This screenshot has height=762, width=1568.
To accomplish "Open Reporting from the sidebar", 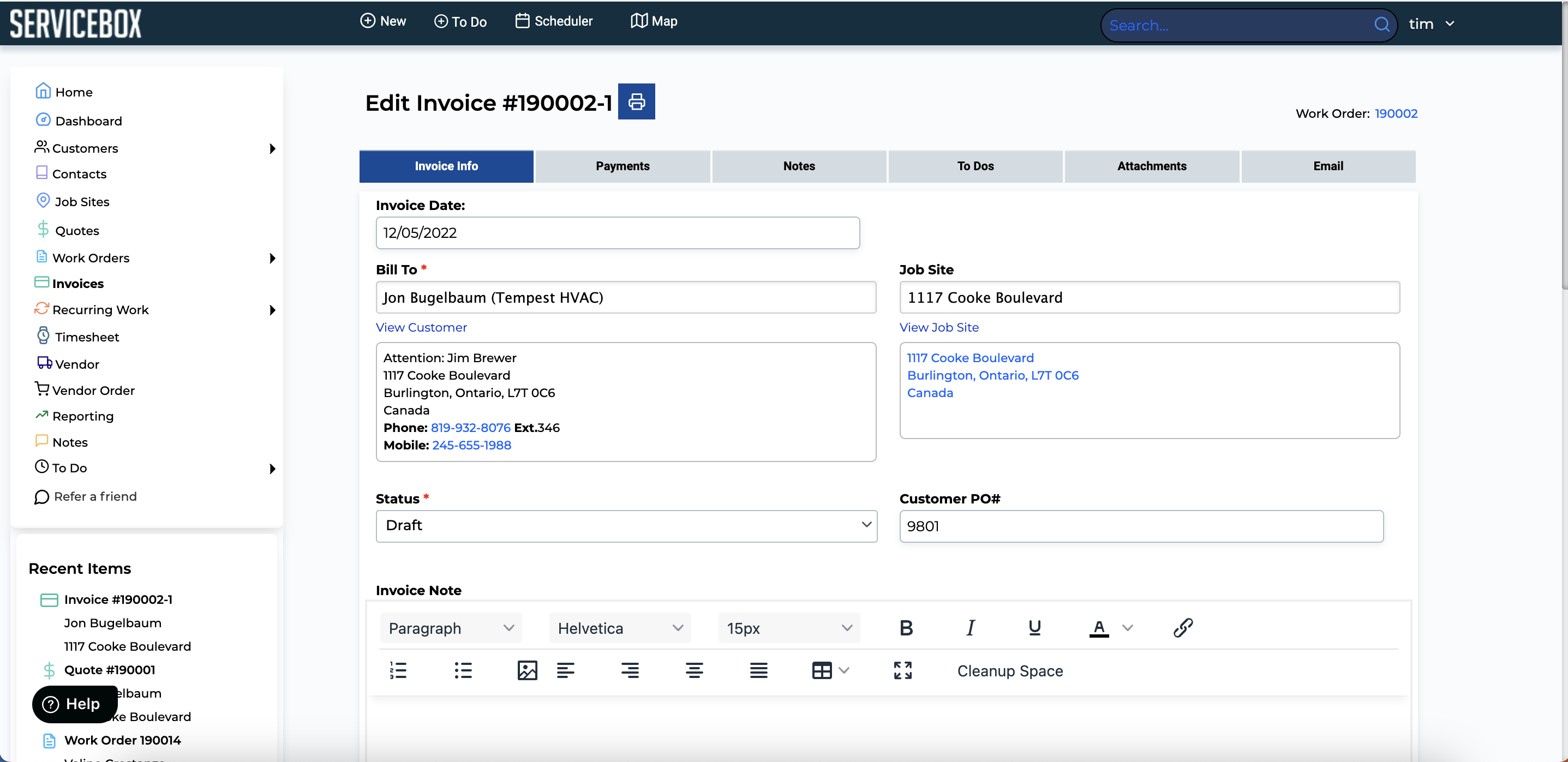I will coord(75,416).
